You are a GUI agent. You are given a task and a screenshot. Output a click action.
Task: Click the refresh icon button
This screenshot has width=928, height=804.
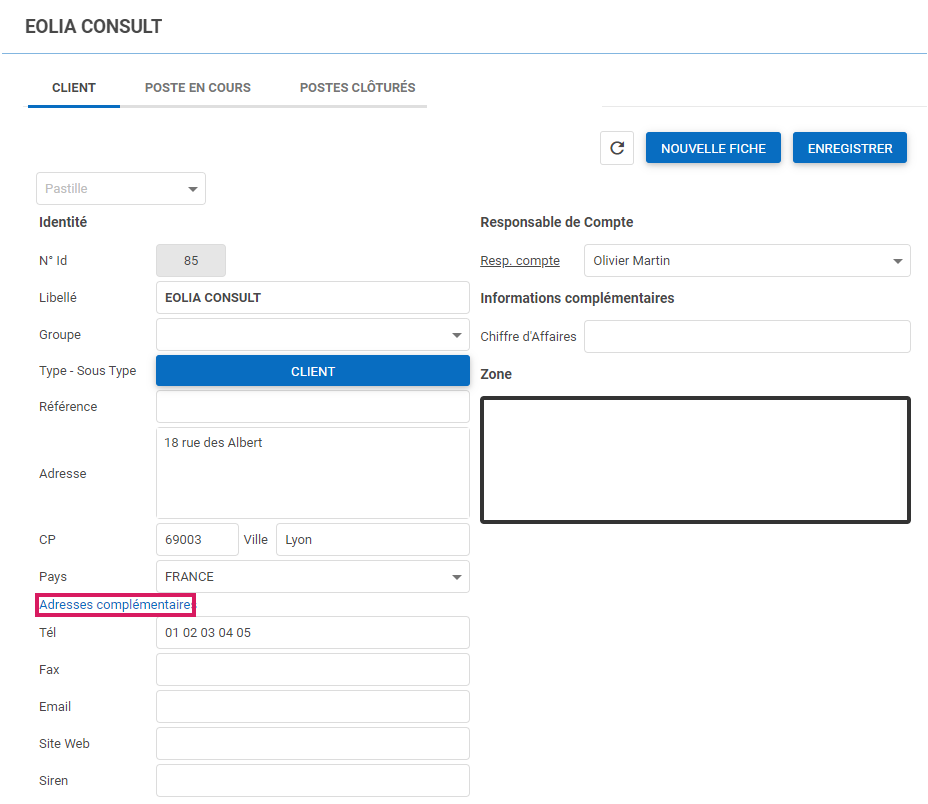[617, 148]
